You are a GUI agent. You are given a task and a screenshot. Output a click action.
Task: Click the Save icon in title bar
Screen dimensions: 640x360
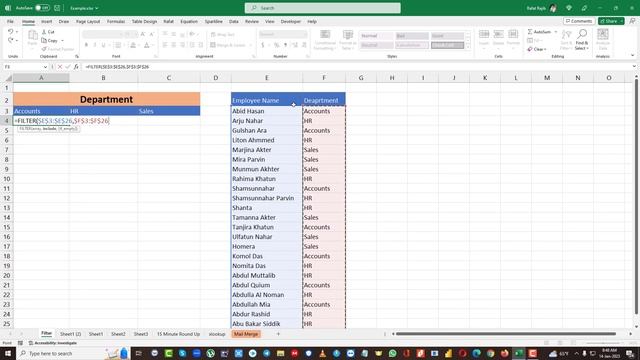point(57,8)
